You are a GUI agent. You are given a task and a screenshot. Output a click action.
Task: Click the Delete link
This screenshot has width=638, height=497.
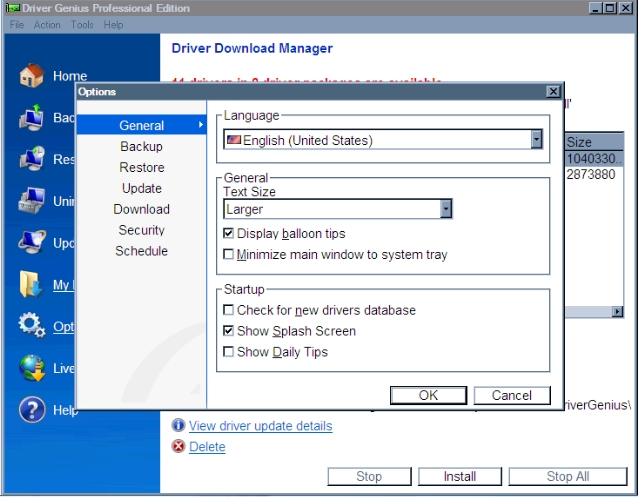point(207,447)
